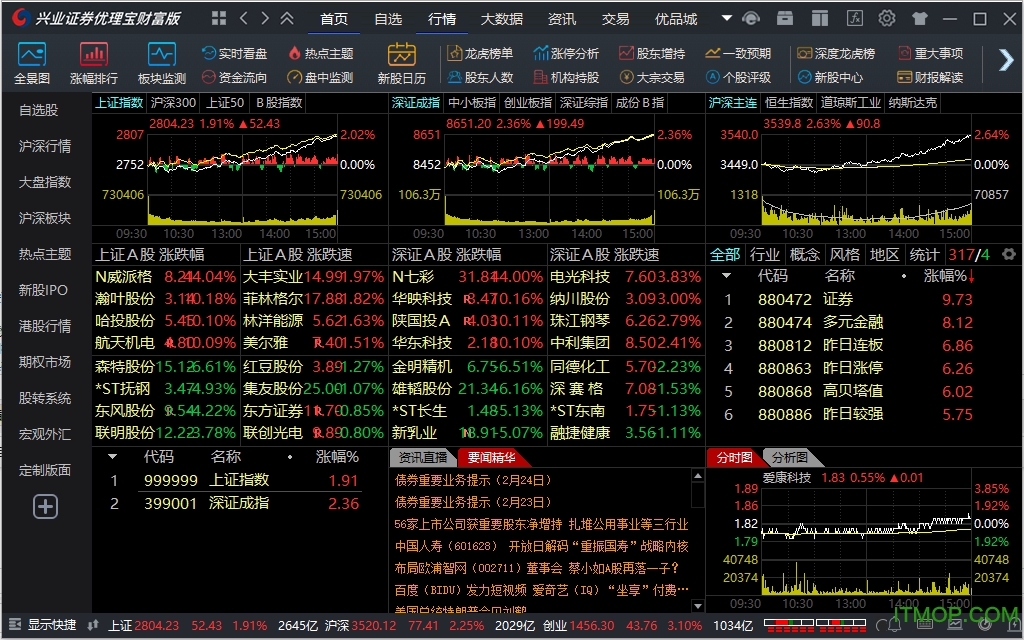Image resolution: width=1024 pixels, height=640 pixels.
Task: Open 个股评级 stock ratings
Action: pos(739,78)
